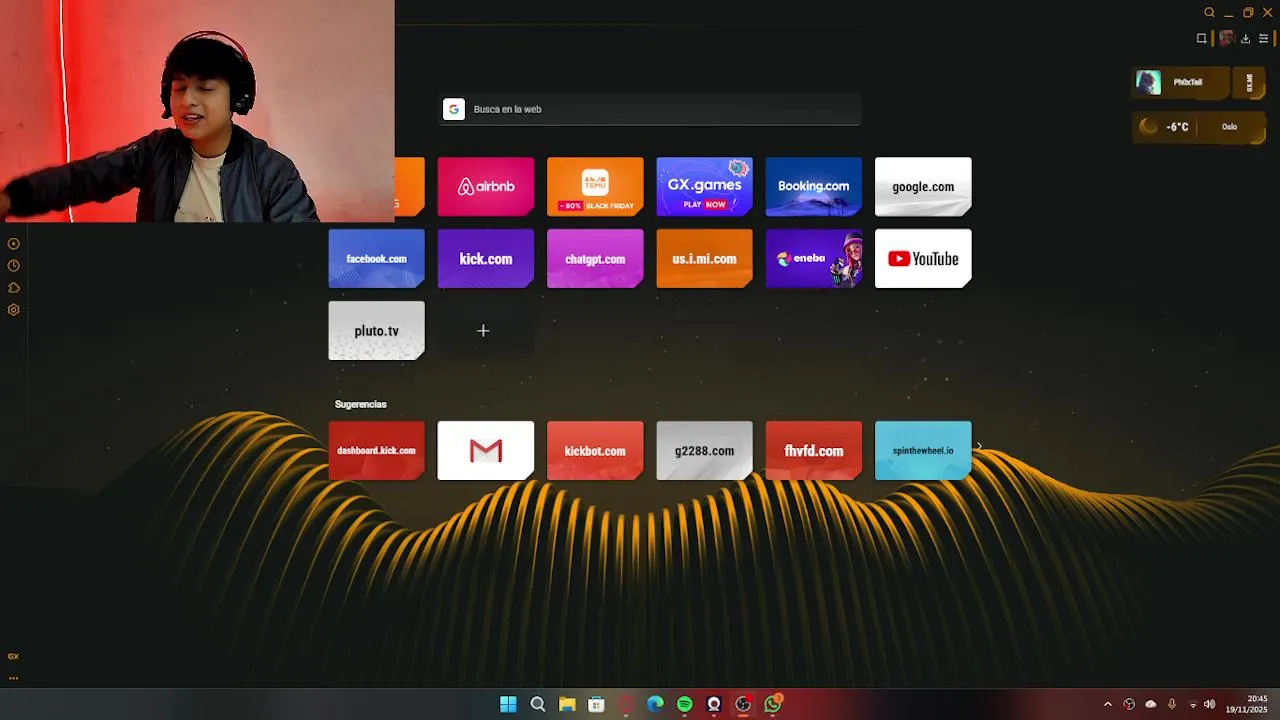Open the Windows Start button

[x=508, y=704]
